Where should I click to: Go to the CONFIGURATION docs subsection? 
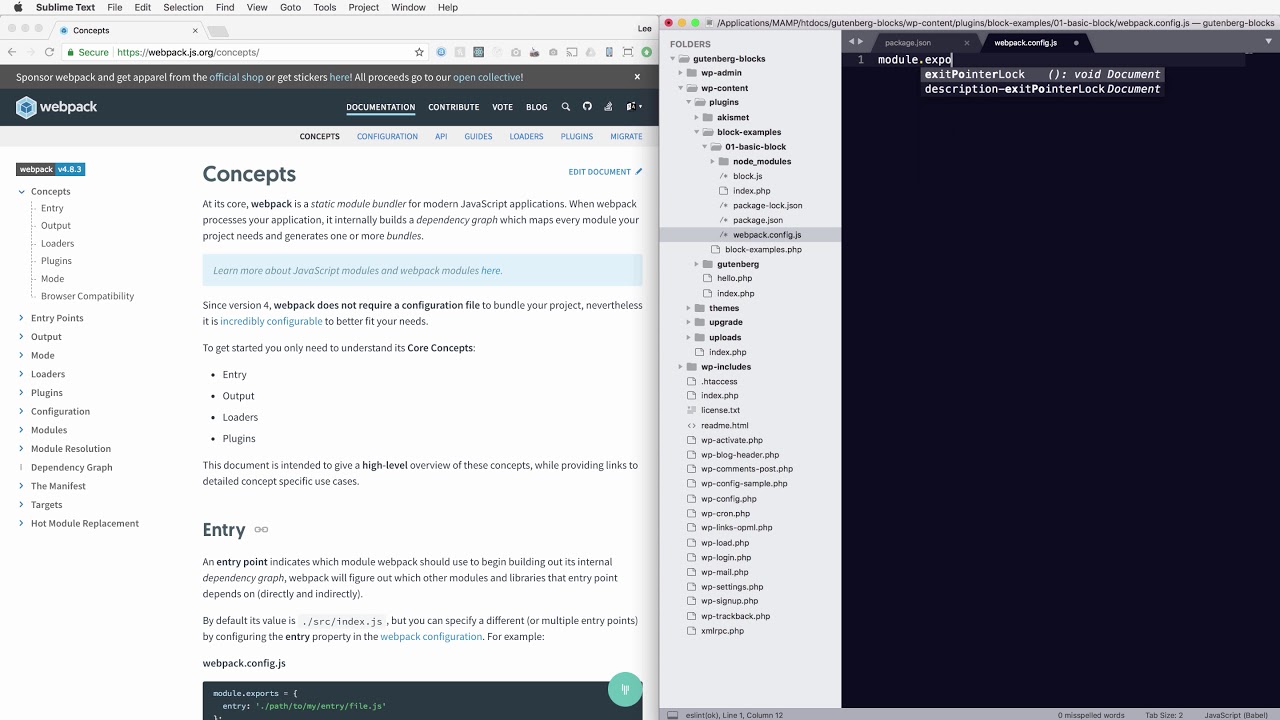(387, 136)
